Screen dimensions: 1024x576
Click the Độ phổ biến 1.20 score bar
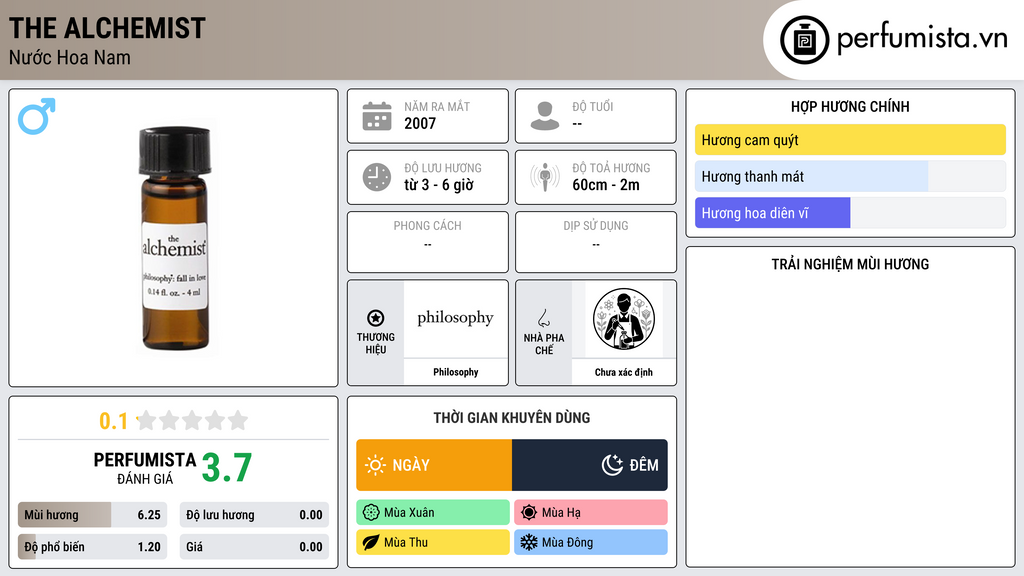(x=93, y=547)
